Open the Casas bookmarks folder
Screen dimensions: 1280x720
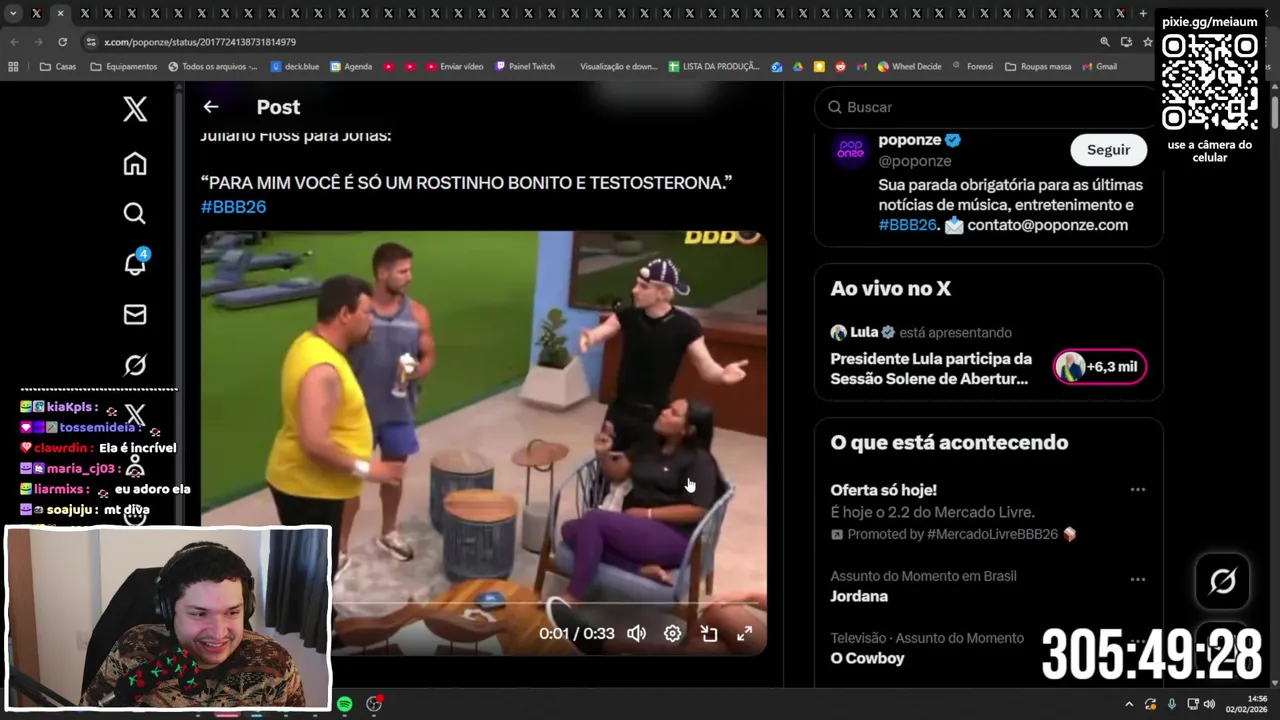coord(57,67)
